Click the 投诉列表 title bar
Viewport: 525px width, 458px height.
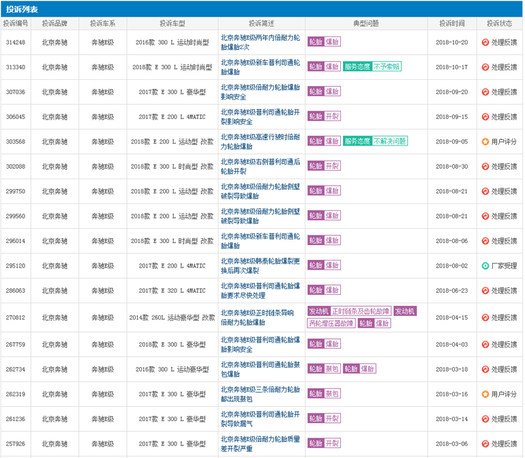click(261, 9)
